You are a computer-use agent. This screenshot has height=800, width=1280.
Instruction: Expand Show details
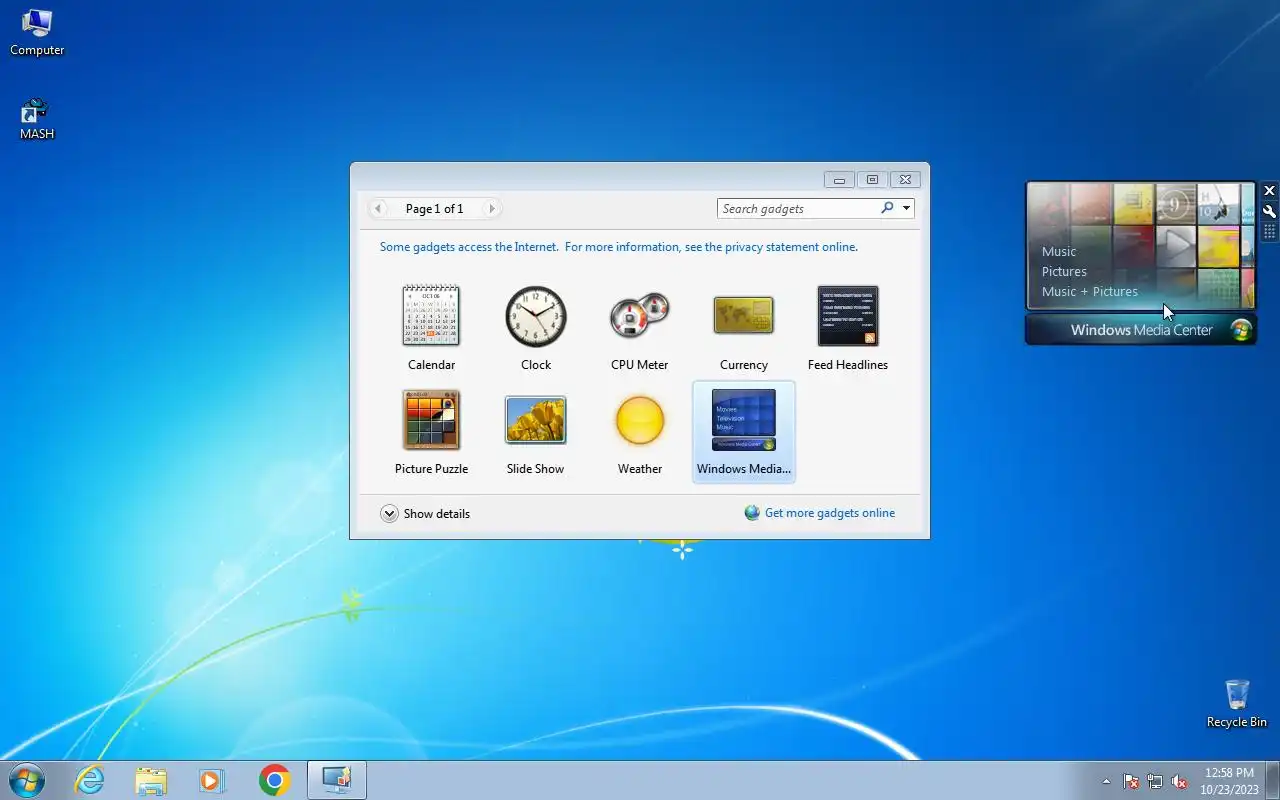click(425, 513)
